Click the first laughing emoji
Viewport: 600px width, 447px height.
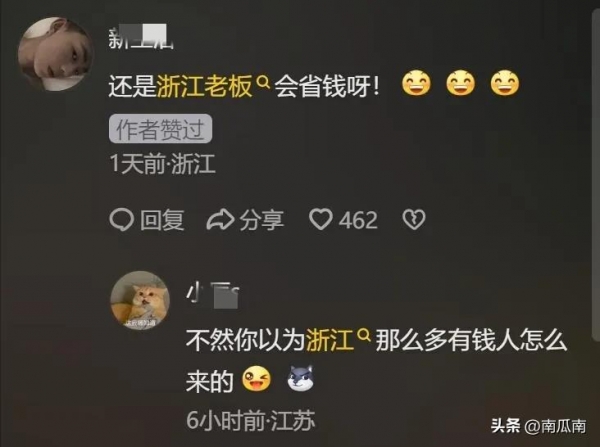tap(416, 83)
